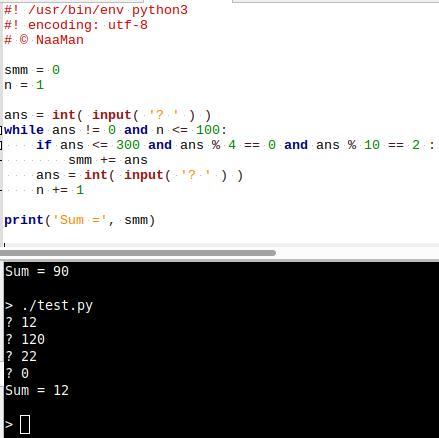Click the 'Sum = 12' terminal output
The image size is (439, 438).
tap(37, 390)
